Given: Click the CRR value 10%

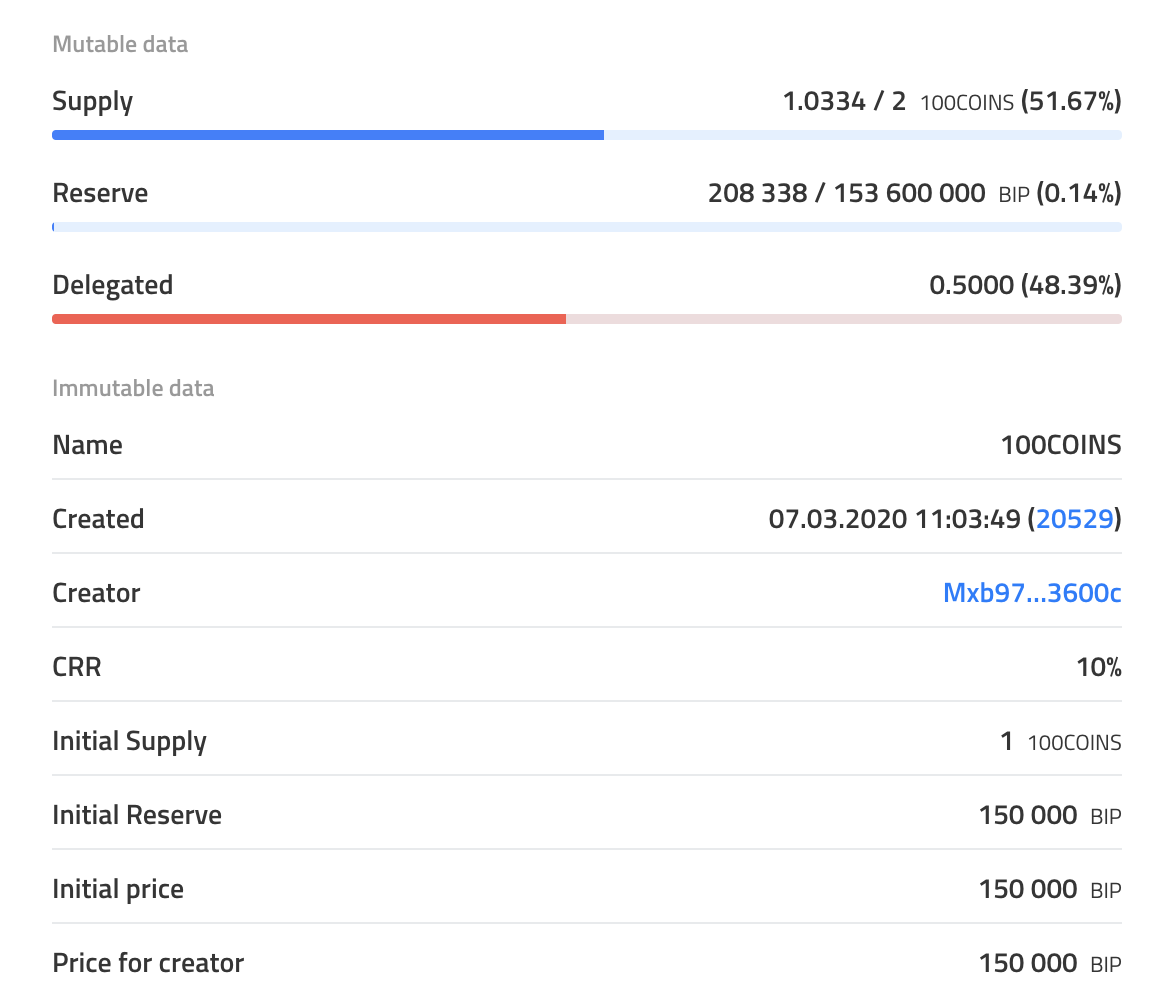Looking at the screenshot, I should [x=1098, y=667].
